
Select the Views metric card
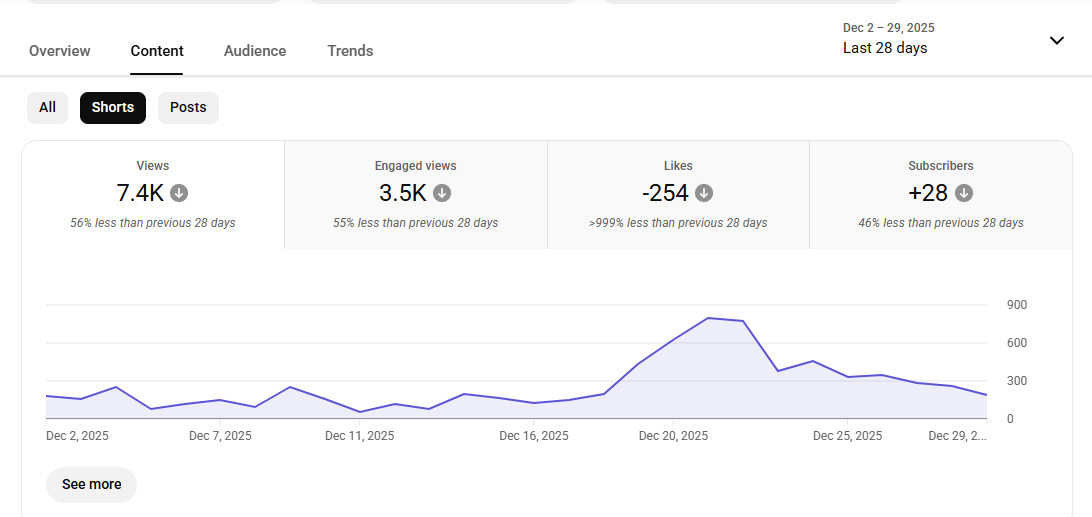point(153,195)
